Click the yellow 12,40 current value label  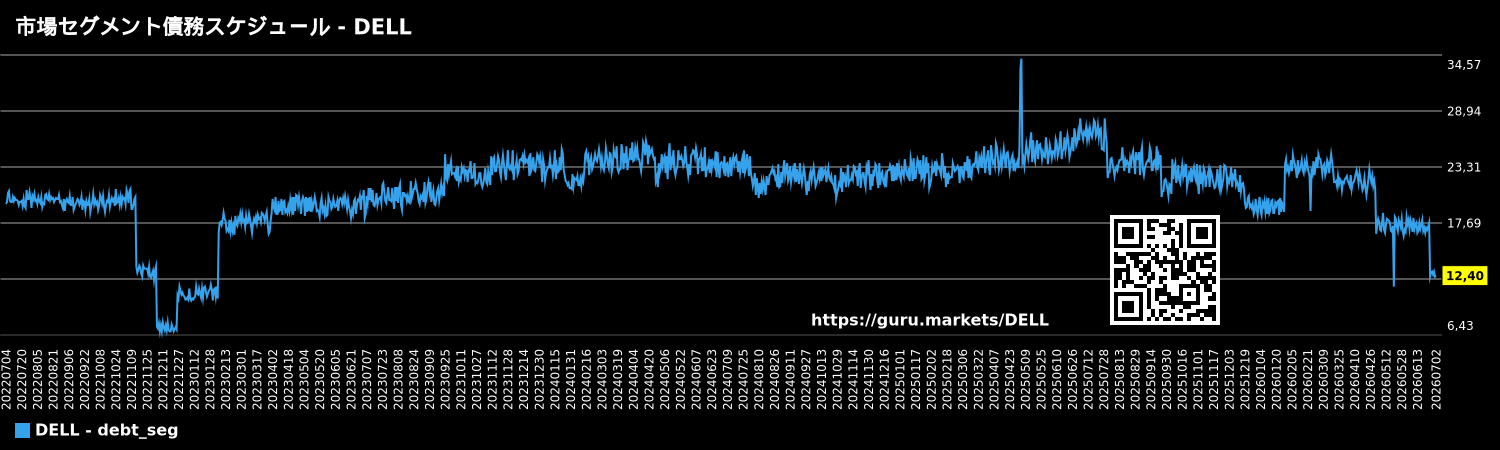pos(1465,276)
